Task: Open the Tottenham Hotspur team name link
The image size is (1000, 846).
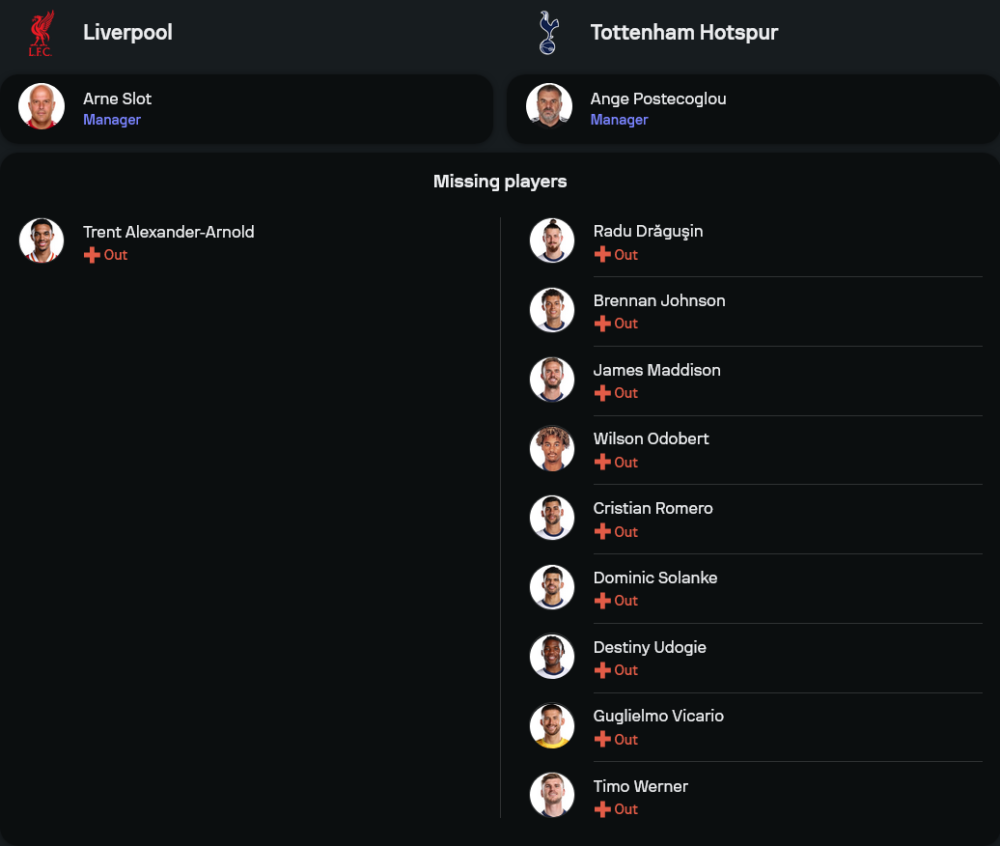Action: point(684,33)
